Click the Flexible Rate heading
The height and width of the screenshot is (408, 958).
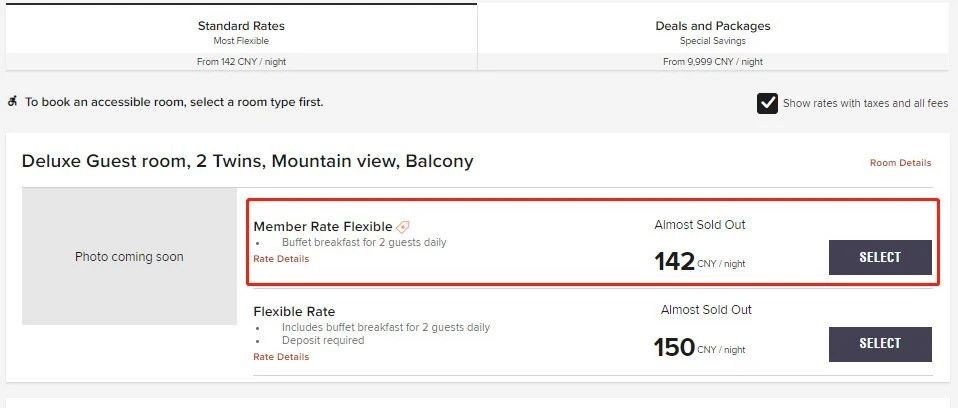point(294,311)
